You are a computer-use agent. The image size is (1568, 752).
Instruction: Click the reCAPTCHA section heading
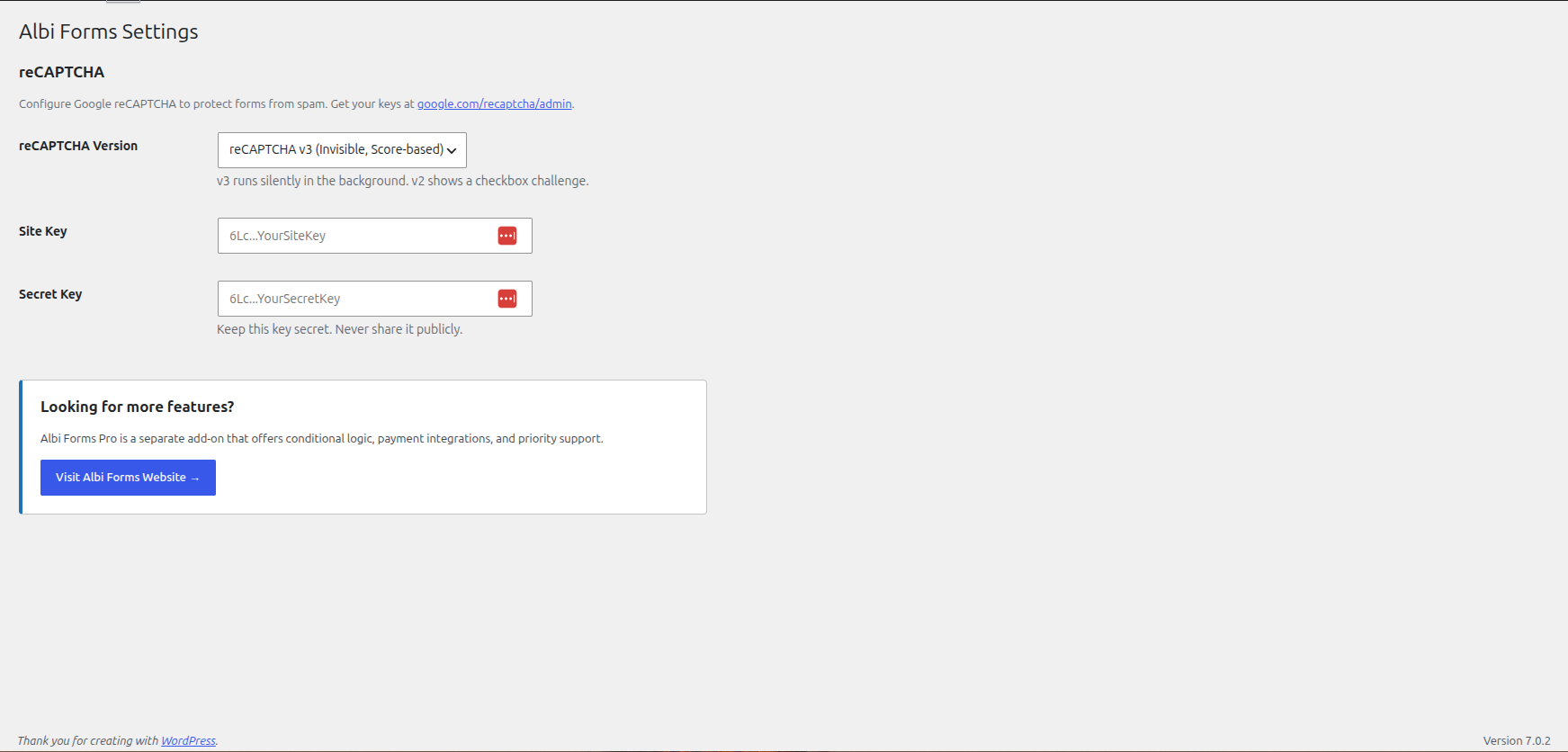coord(62,72)
